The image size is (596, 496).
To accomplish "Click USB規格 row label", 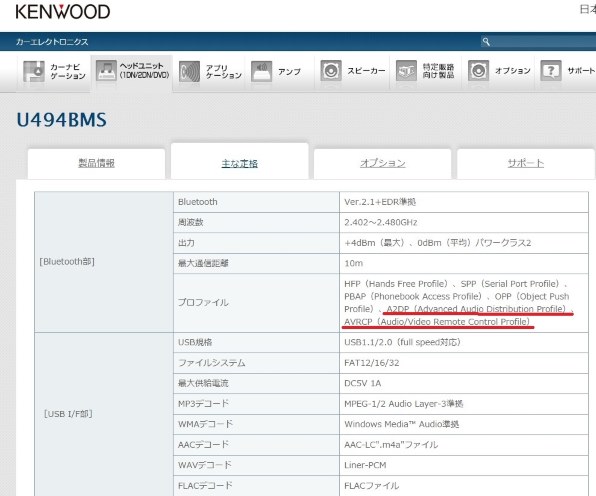I will (x=195, y=342).
